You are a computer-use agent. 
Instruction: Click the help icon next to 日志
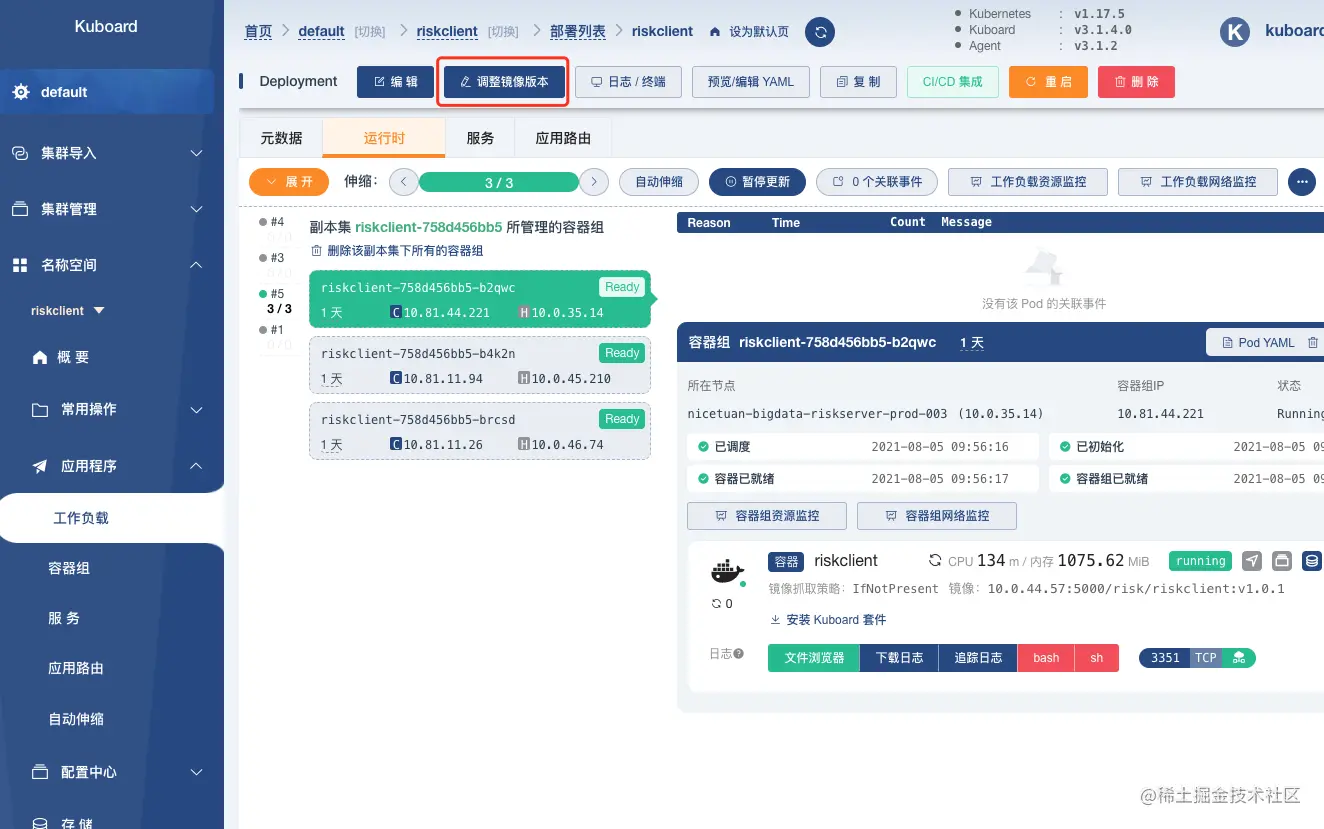pyautogui.click(x=739, y=654)
